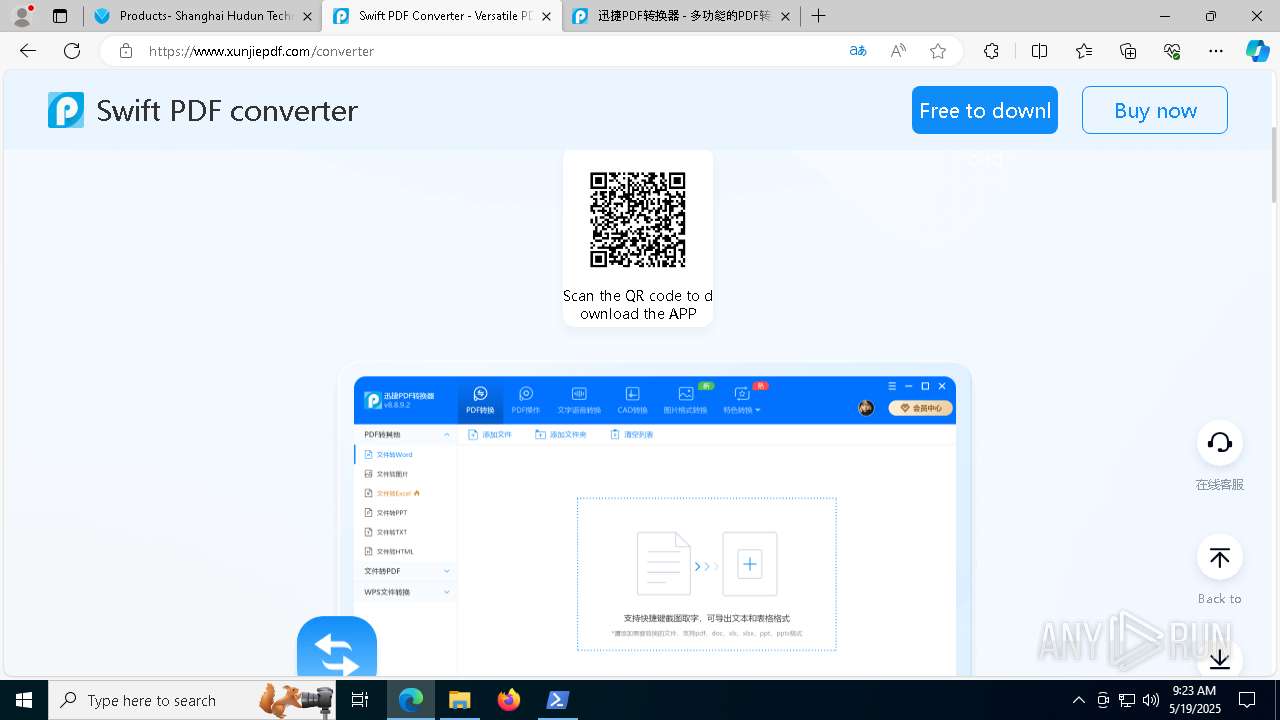1280x720 pixels.
Task: Select PDF操作 tab in app preview
Action: (526, 400)
